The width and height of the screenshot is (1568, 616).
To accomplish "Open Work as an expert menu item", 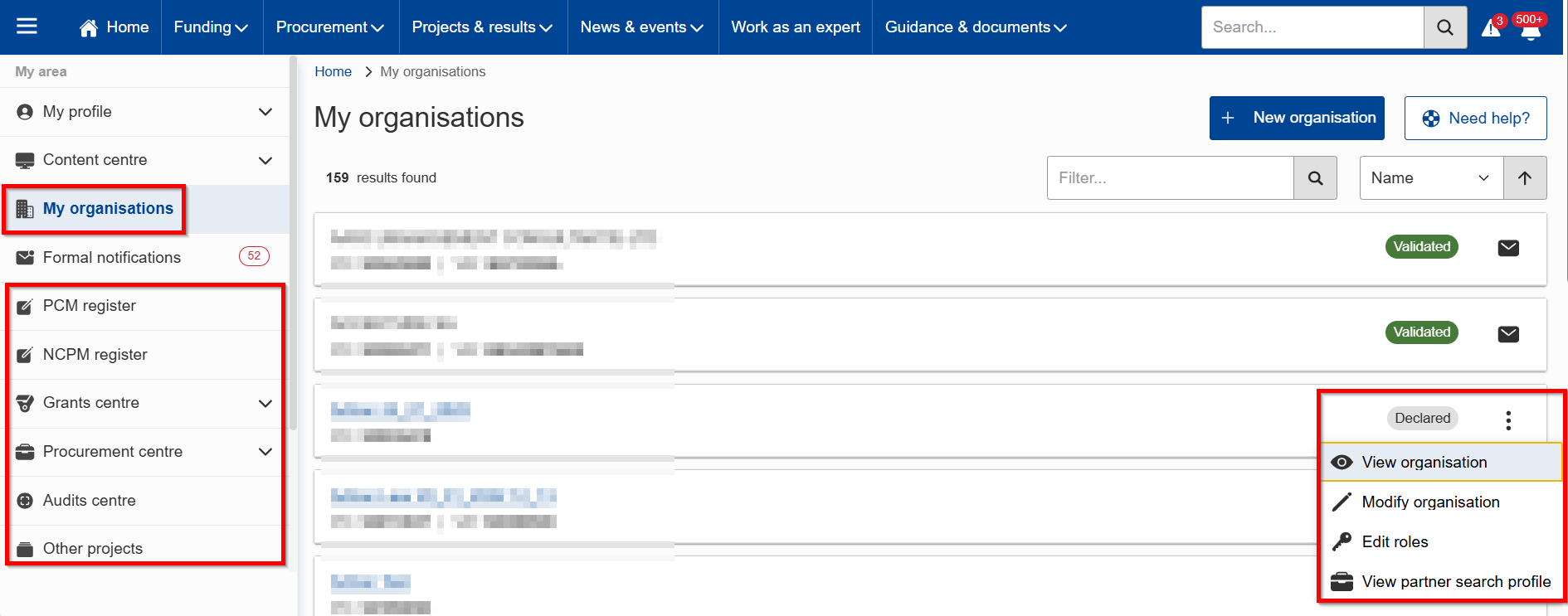I will [796, 27].
